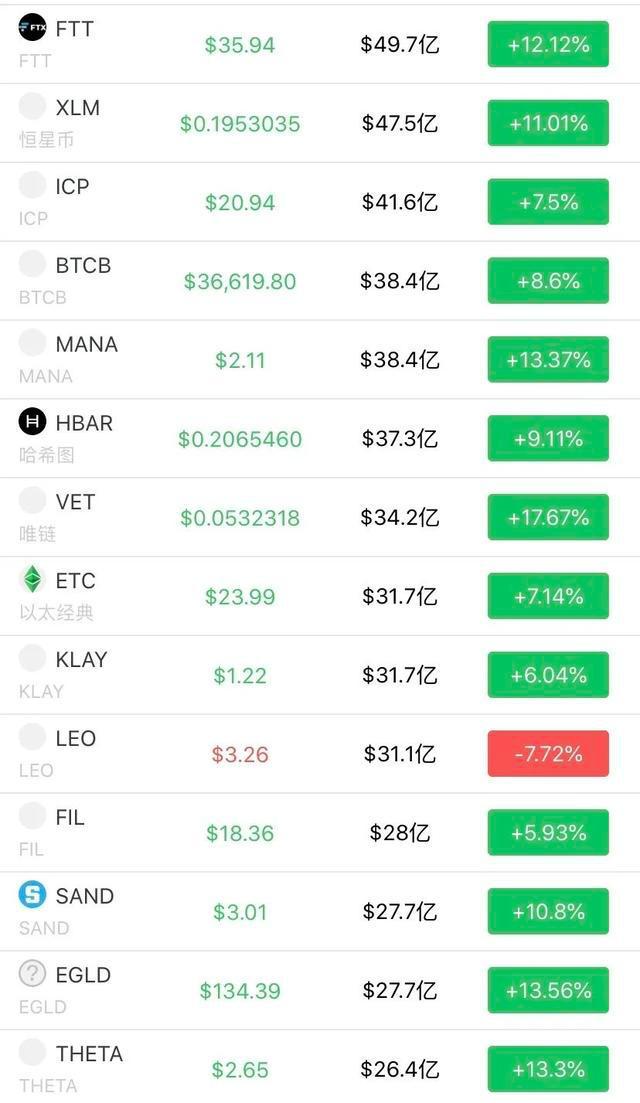Image resolution: width=640 pixels, height=1103 pixels.
Task: Tap the green Ethereum Classic ETC icon
Action: (x=32, y=579)
